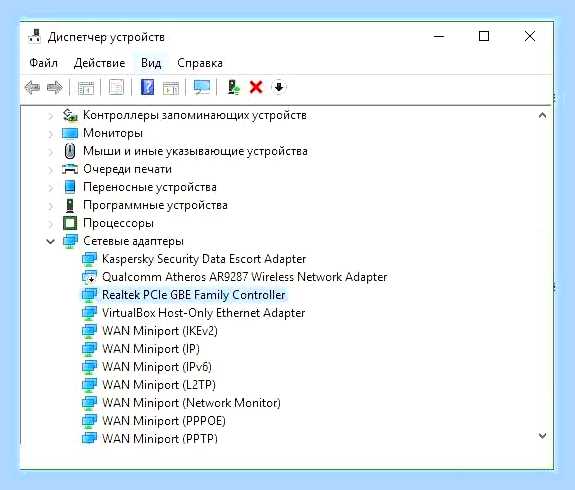Click disabled Qualcomm Atheros adapter icon
575x490 pixels.
(89, 277)
